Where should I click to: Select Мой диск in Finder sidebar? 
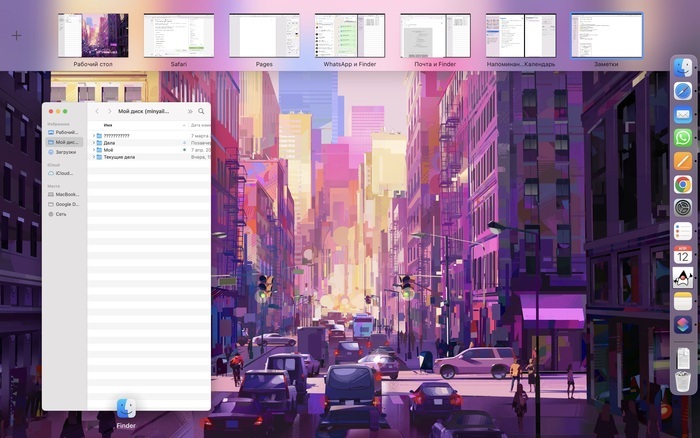(64, 142)
